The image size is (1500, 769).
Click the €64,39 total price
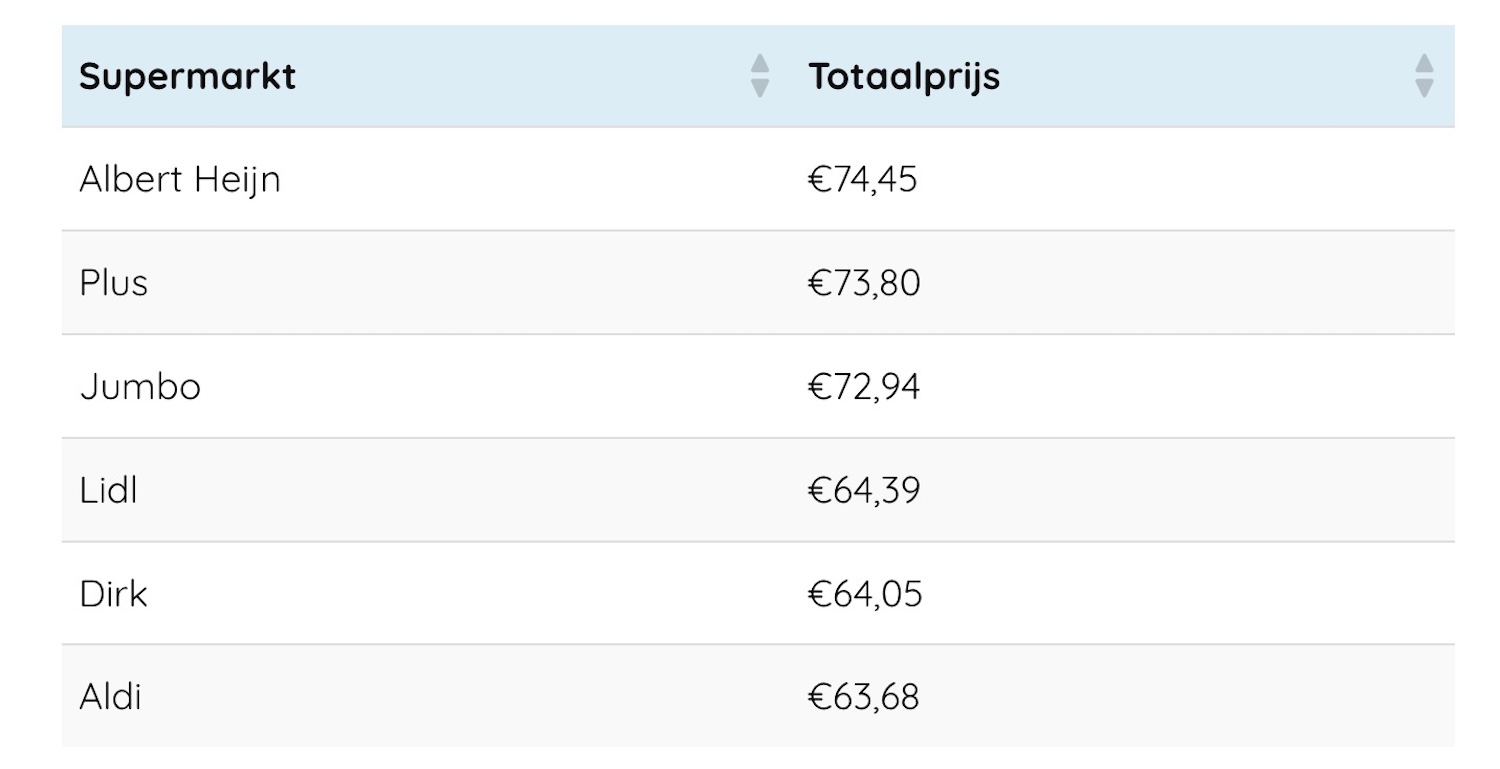pyautogui.click(x=864, y=490)
